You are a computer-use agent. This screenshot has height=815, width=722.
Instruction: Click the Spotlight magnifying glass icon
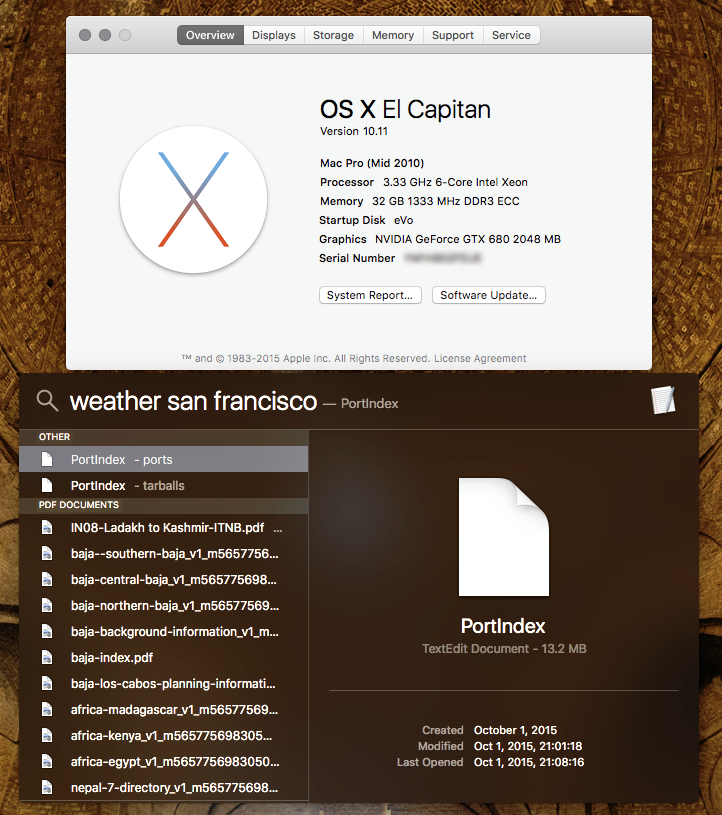(x=47, y=401)
